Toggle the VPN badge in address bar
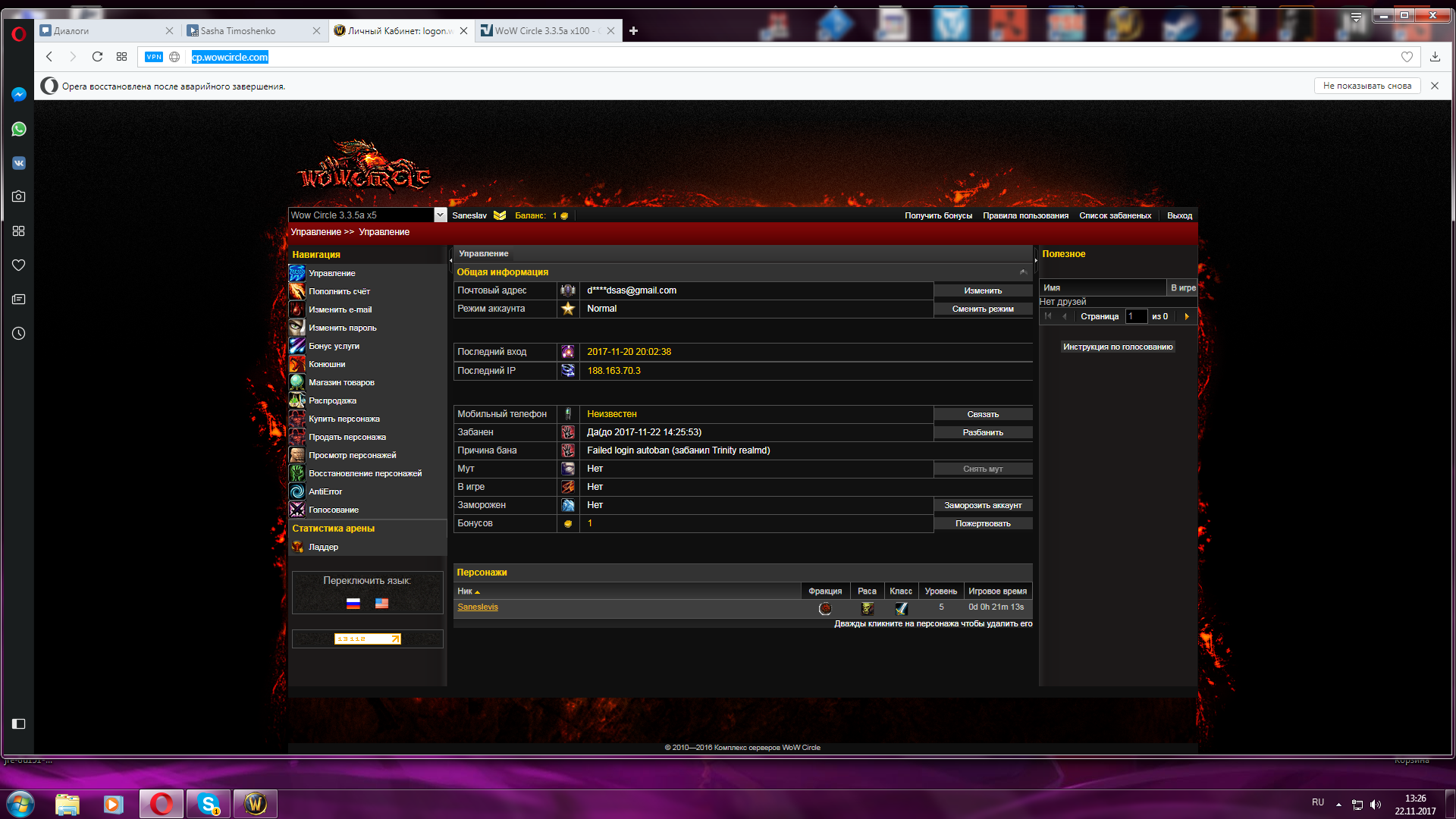Screen dimensions: 1456x819 pos(154,57)
